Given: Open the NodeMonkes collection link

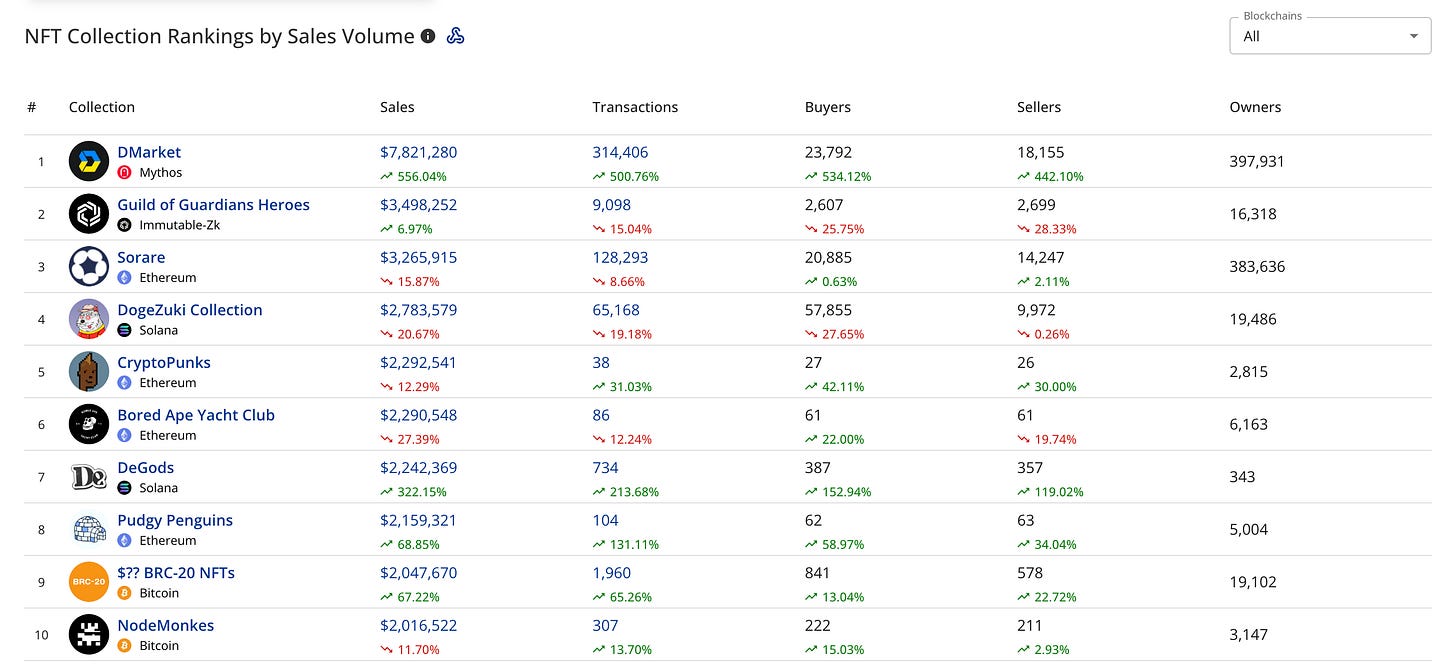Looking at the screenshot, I should [x=166, y=625].
